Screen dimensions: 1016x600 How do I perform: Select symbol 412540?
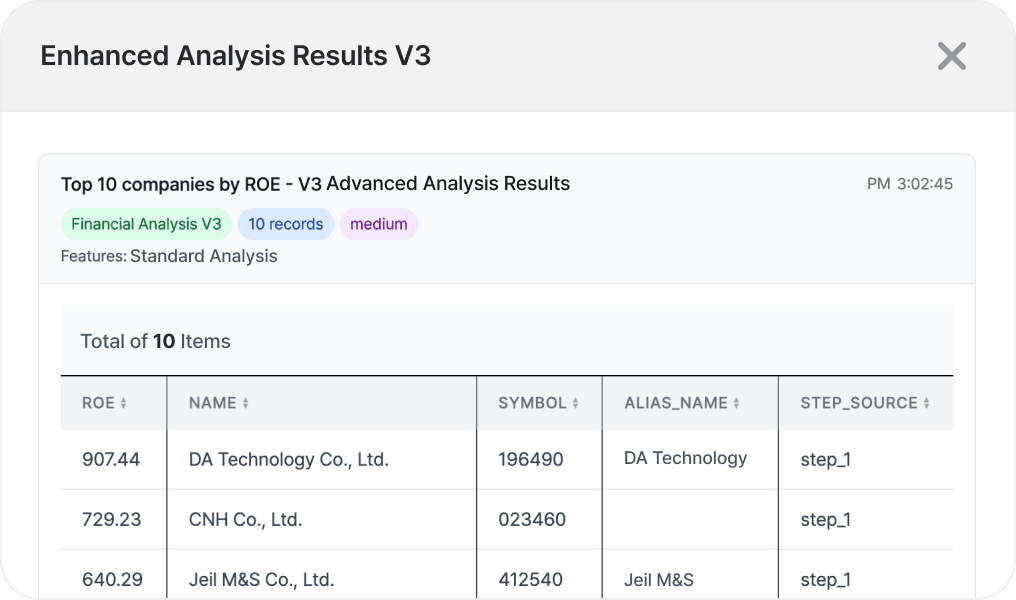(x=531, y=580)
